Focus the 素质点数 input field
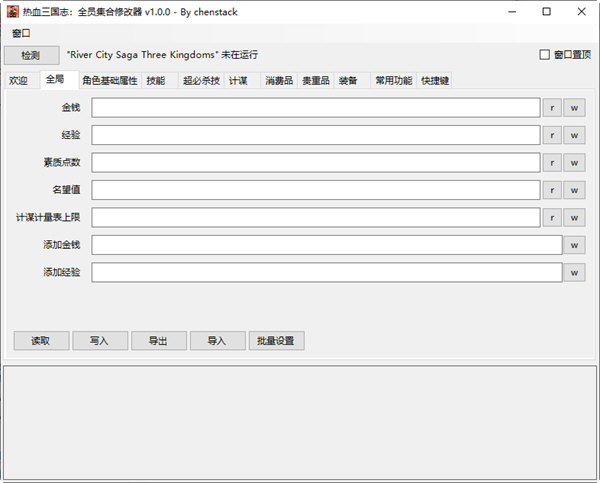The image size is (600, 483). (x=315, y=162)
